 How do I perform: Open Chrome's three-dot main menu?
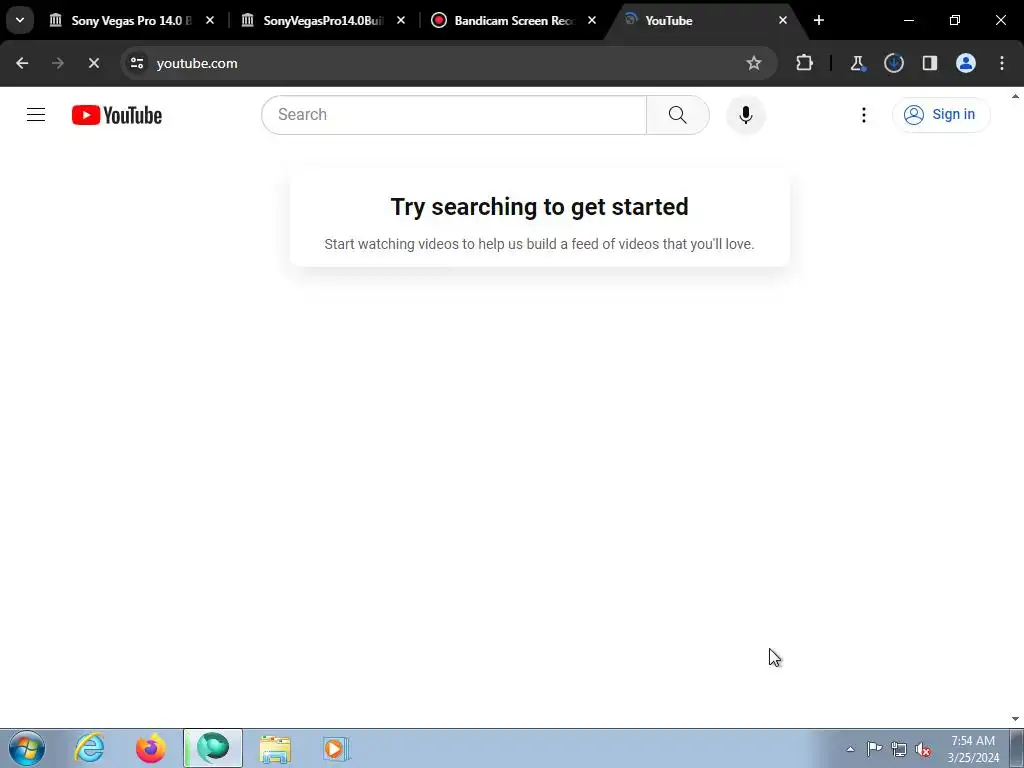tap(1002, 63)
